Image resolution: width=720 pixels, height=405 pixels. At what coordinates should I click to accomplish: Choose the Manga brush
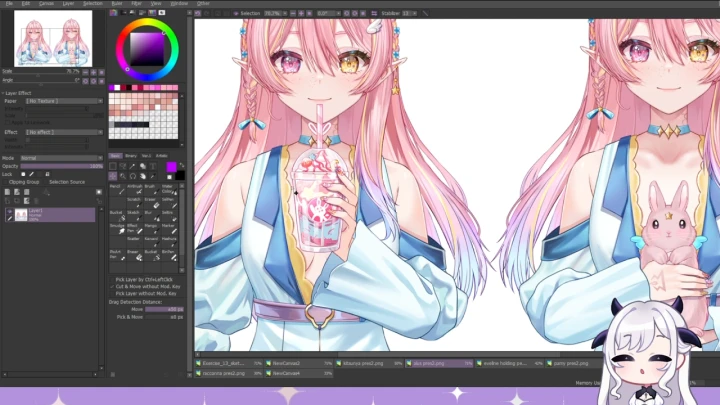[151, 229]
